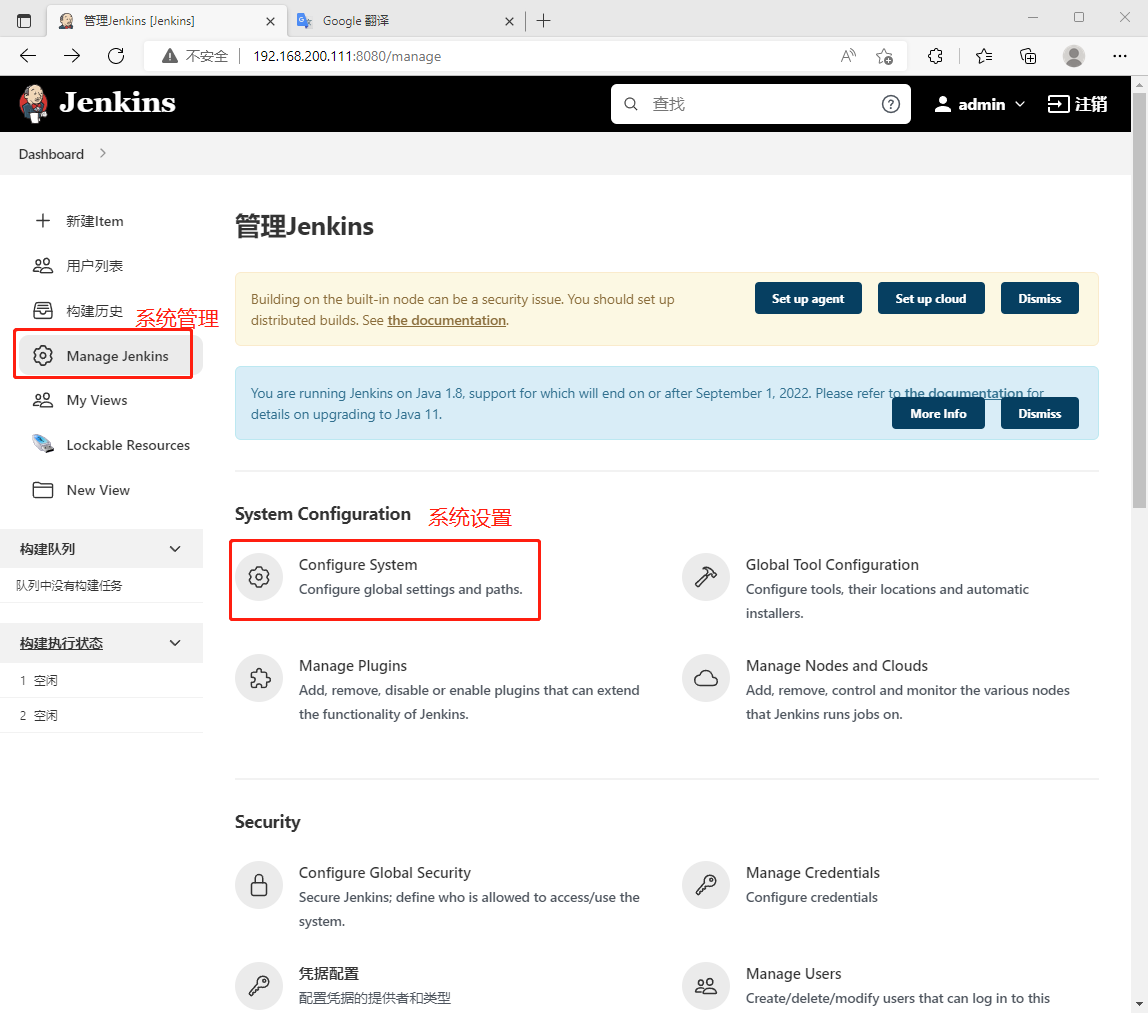Image resolution: width=1148 pixels, height=1013 pixels.
Task: Open browser settings ellipsis menu
Action: (1119, 56)
